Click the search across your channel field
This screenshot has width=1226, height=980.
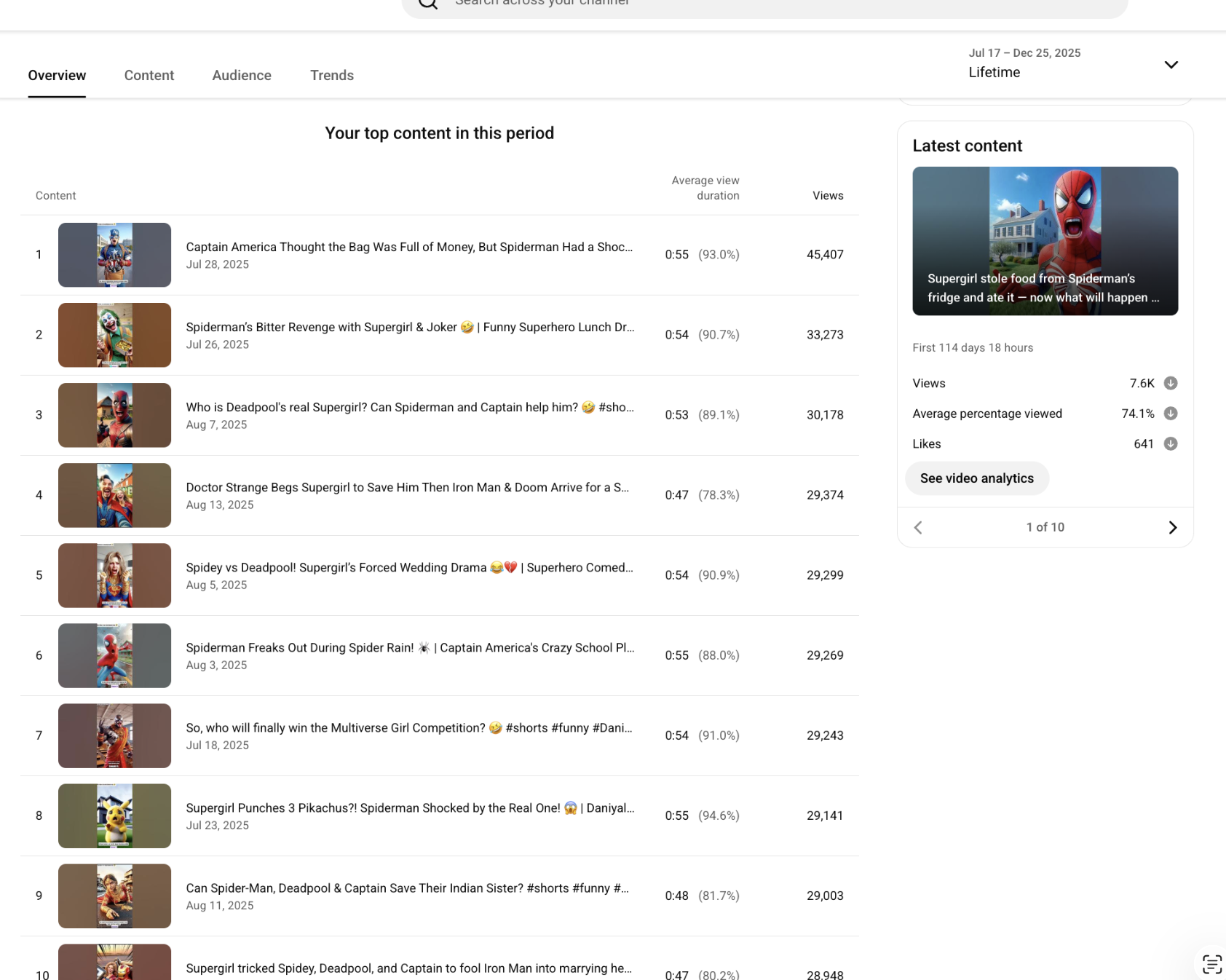(x=764, y=3)
